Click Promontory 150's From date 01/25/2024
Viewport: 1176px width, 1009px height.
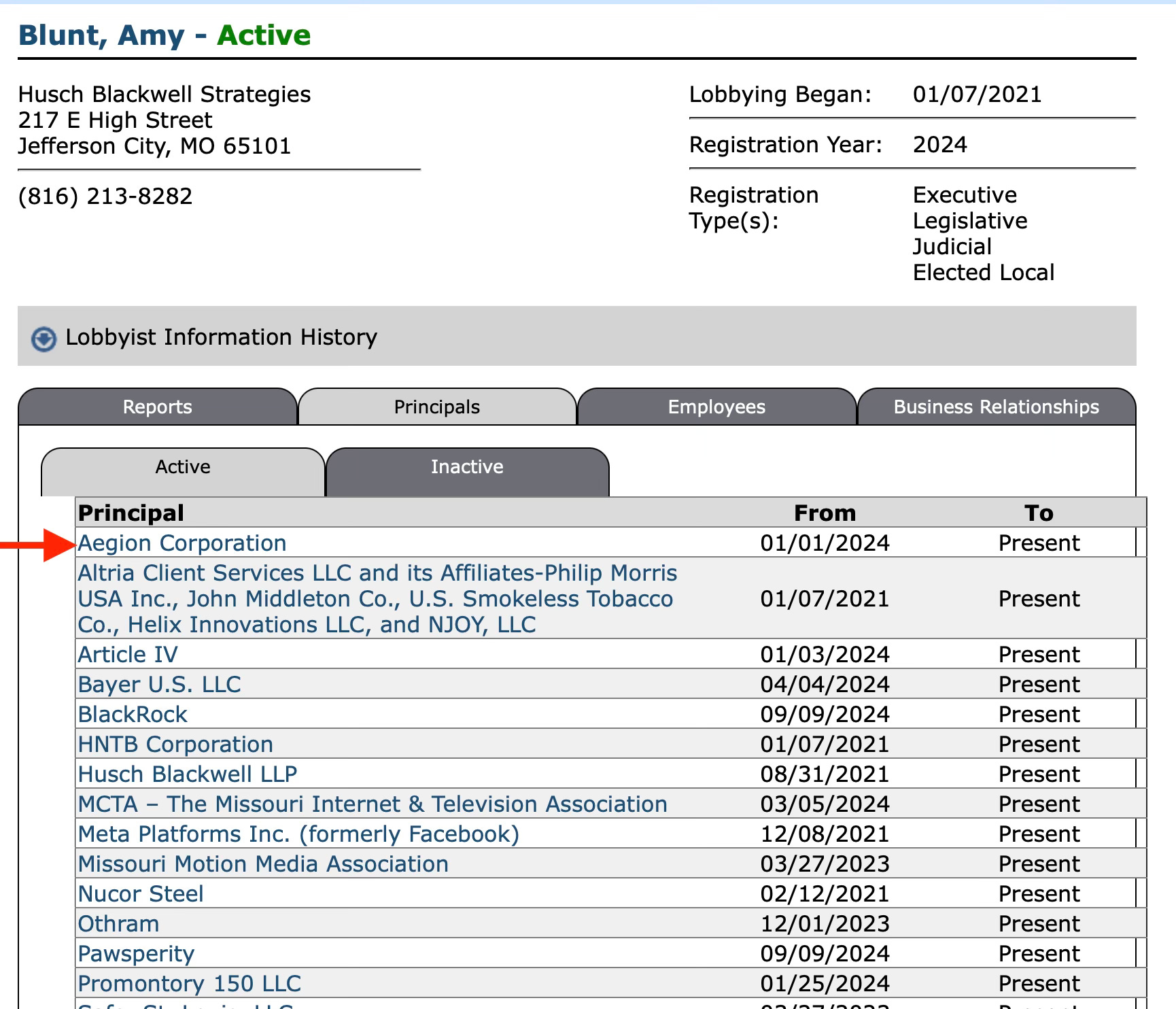pyautogui.click(x=825, y=984)
